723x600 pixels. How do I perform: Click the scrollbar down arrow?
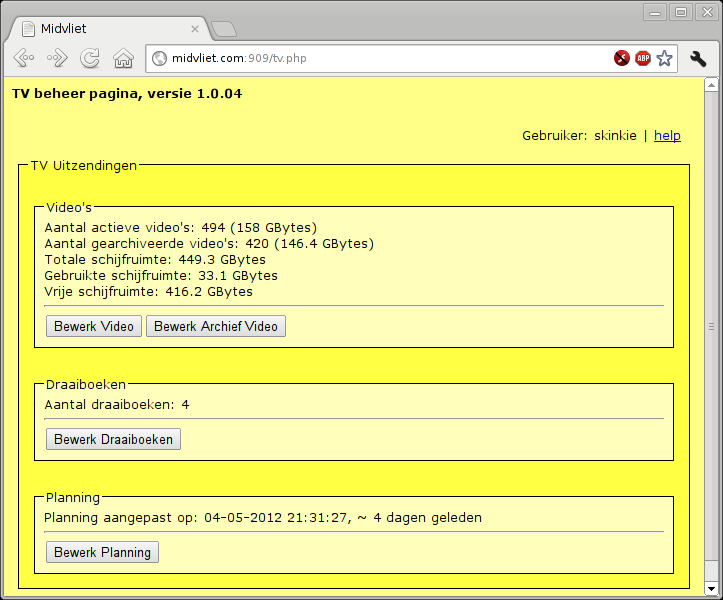712,587
